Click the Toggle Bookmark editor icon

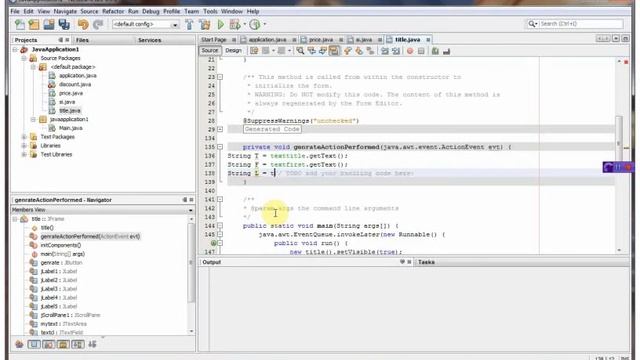pyautogui.click(x=370, y=51)
